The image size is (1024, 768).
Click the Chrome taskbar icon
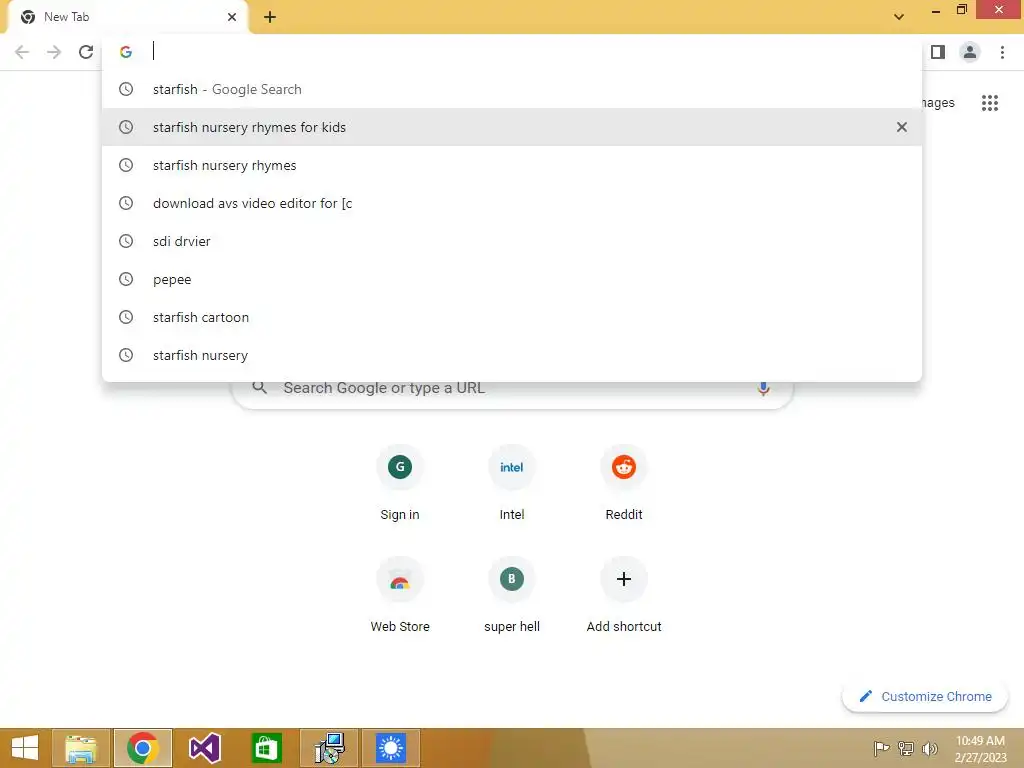pyautogui.click(x=143, y=748)
